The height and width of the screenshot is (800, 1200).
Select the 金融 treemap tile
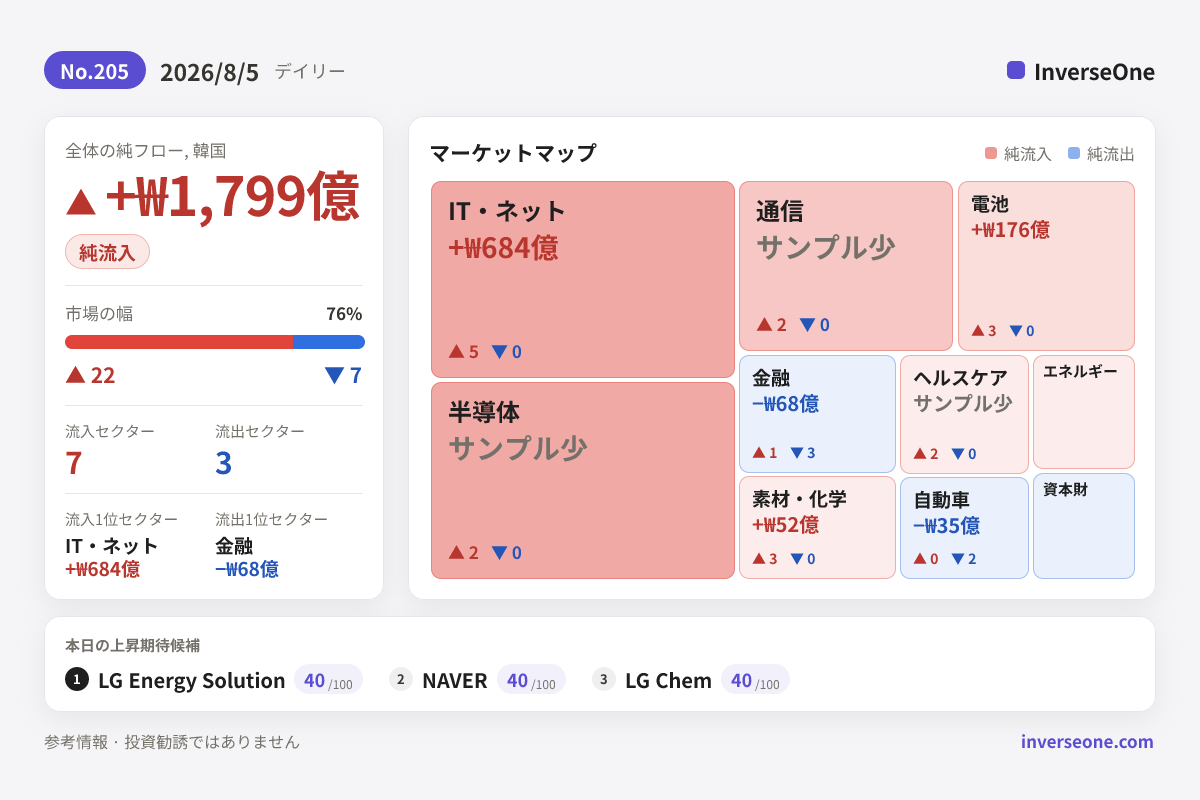[x=817, y=414]
